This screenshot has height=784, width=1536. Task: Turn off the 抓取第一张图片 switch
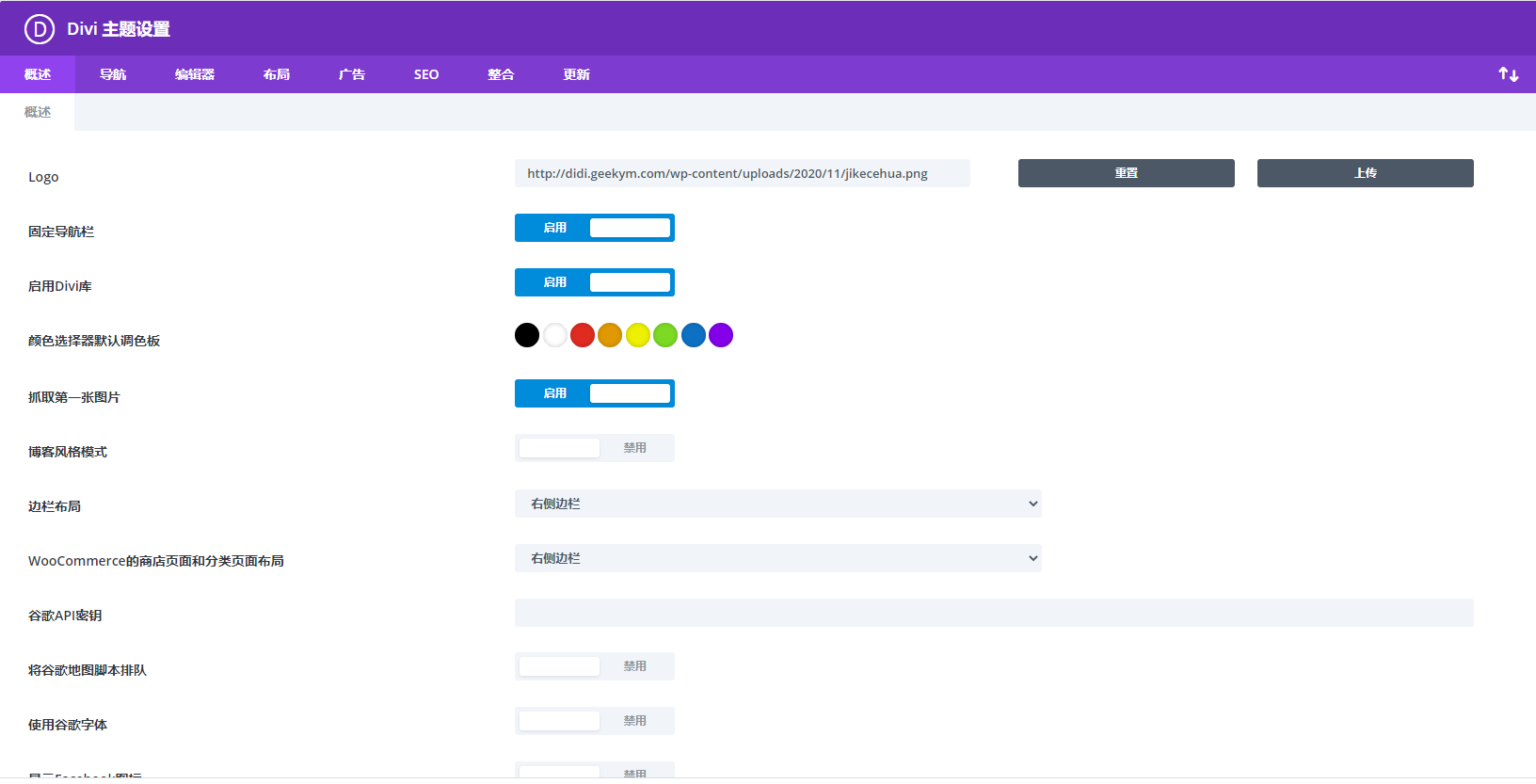595,393
